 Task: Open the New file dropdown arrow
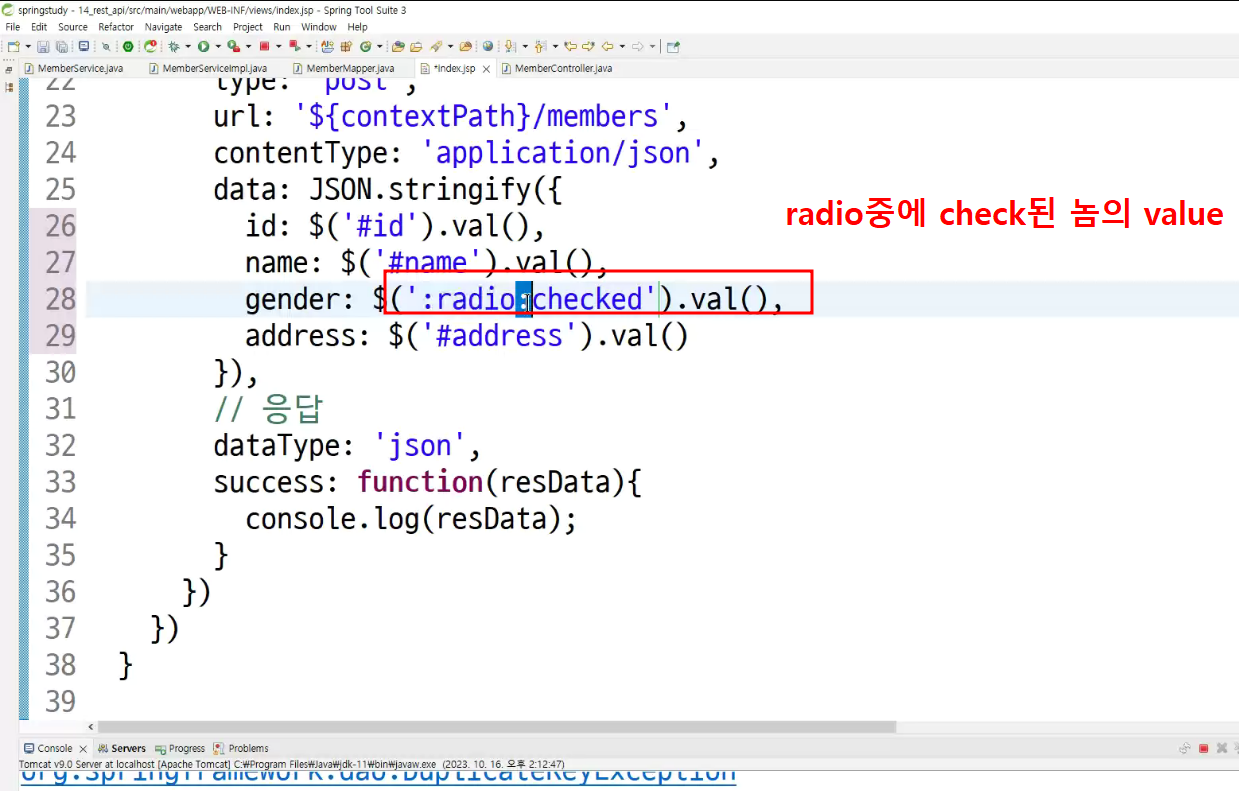point(27,46)
